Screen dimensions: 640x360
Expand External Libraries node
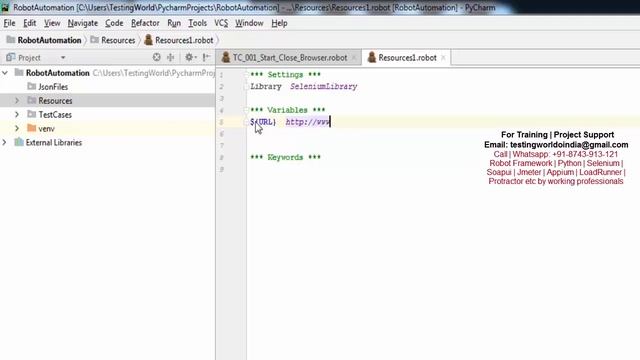click(x=4, y=142)
